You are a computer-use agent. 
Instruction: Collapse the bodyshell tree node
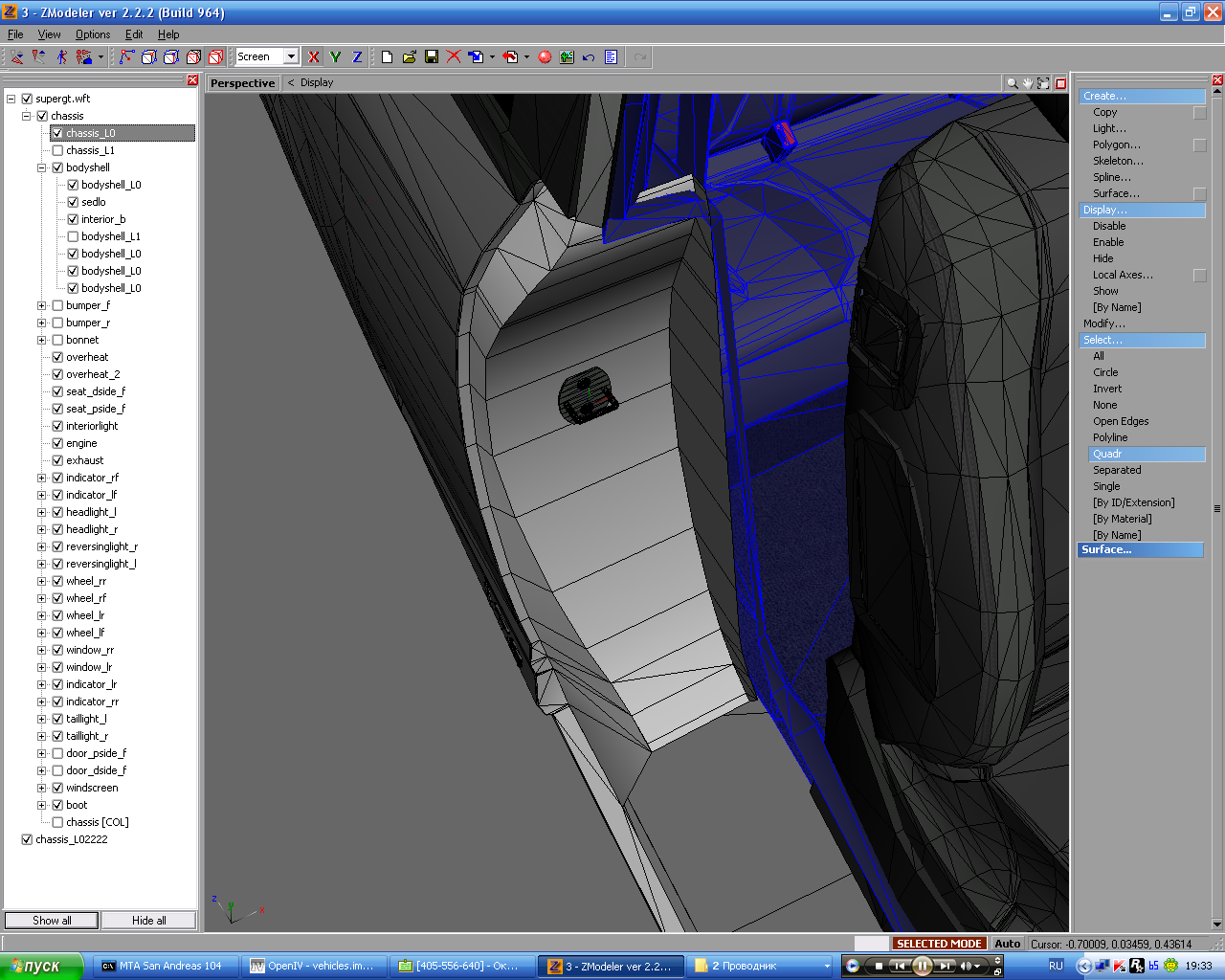click(41, 167)
